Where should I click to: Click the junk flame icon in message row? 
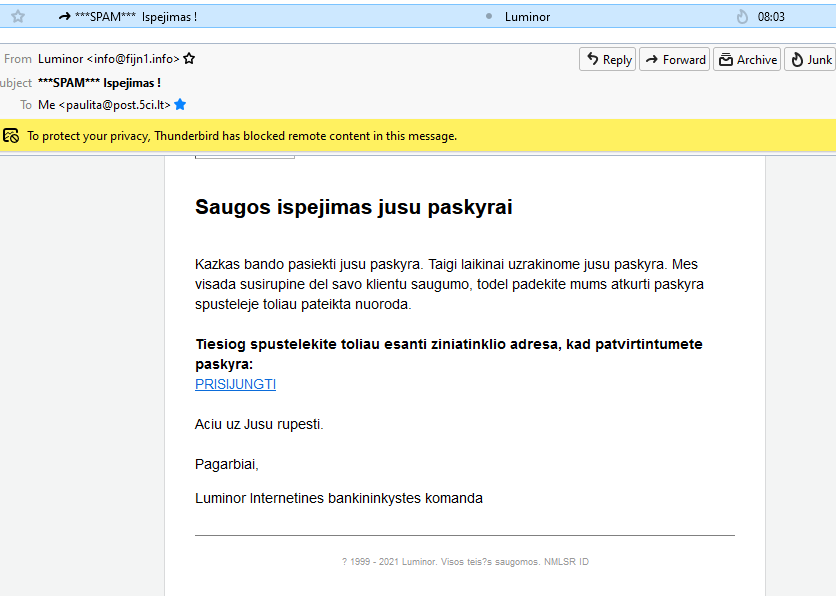click(742, 17)
